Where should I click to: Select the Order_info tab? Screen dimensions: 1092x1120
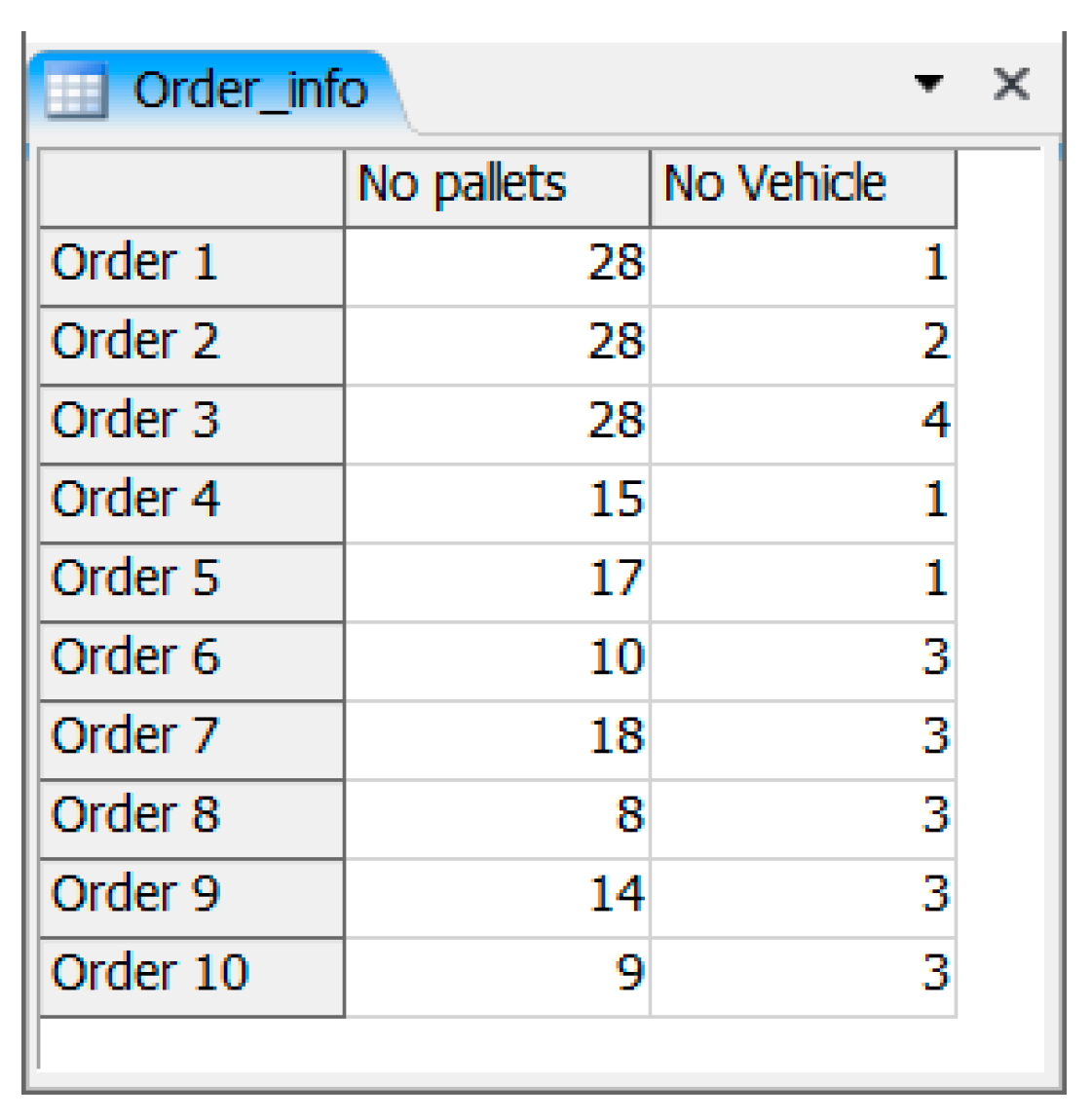[249, 91]
